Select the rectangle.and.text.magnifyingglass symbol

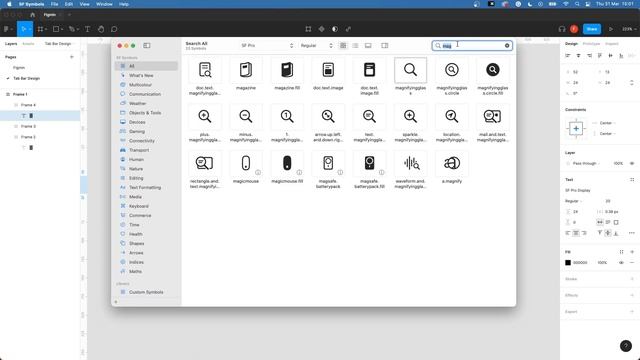click(204, 163)
